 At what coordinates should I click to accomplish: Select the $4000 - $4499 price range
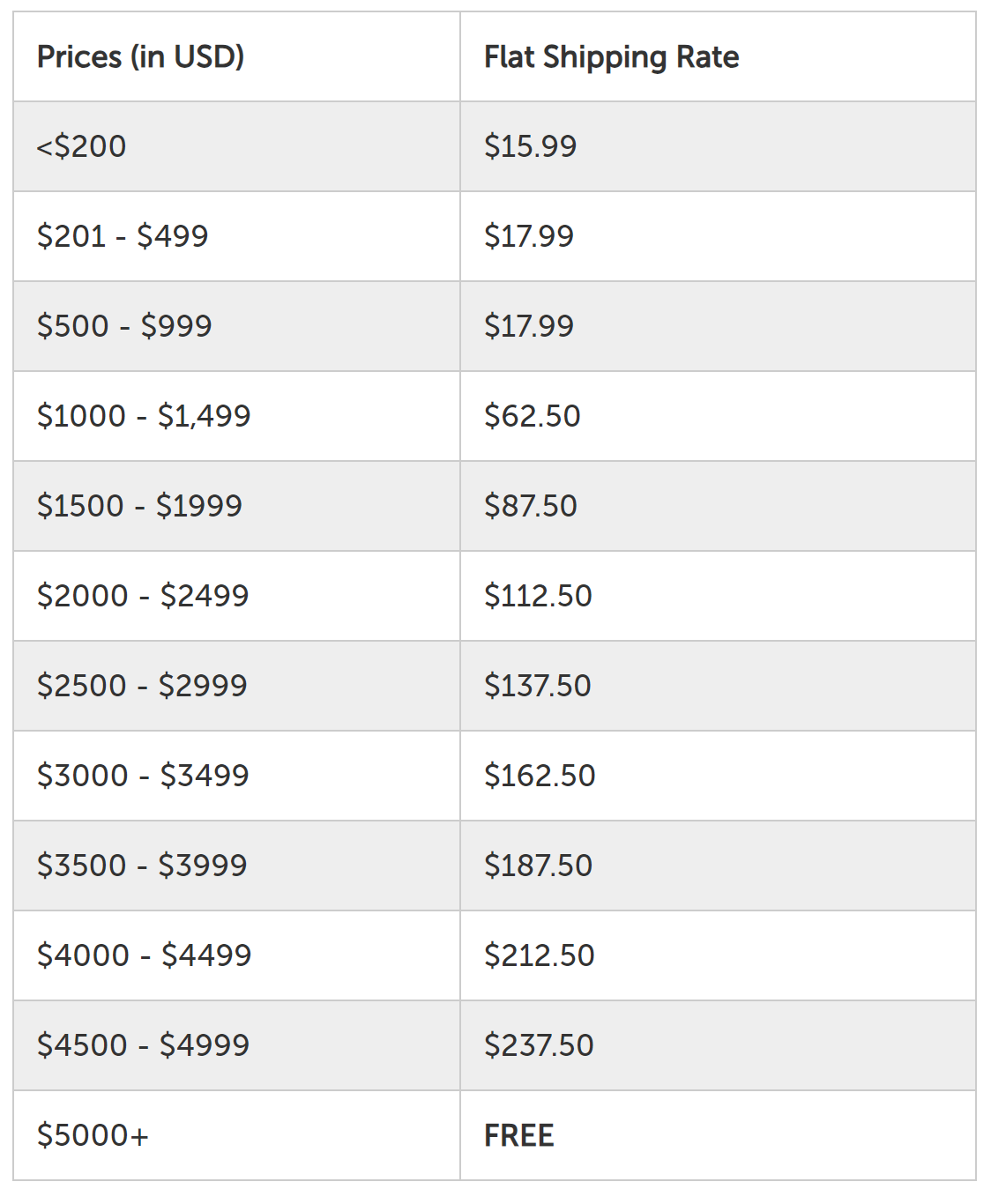(x=145, y=955)
